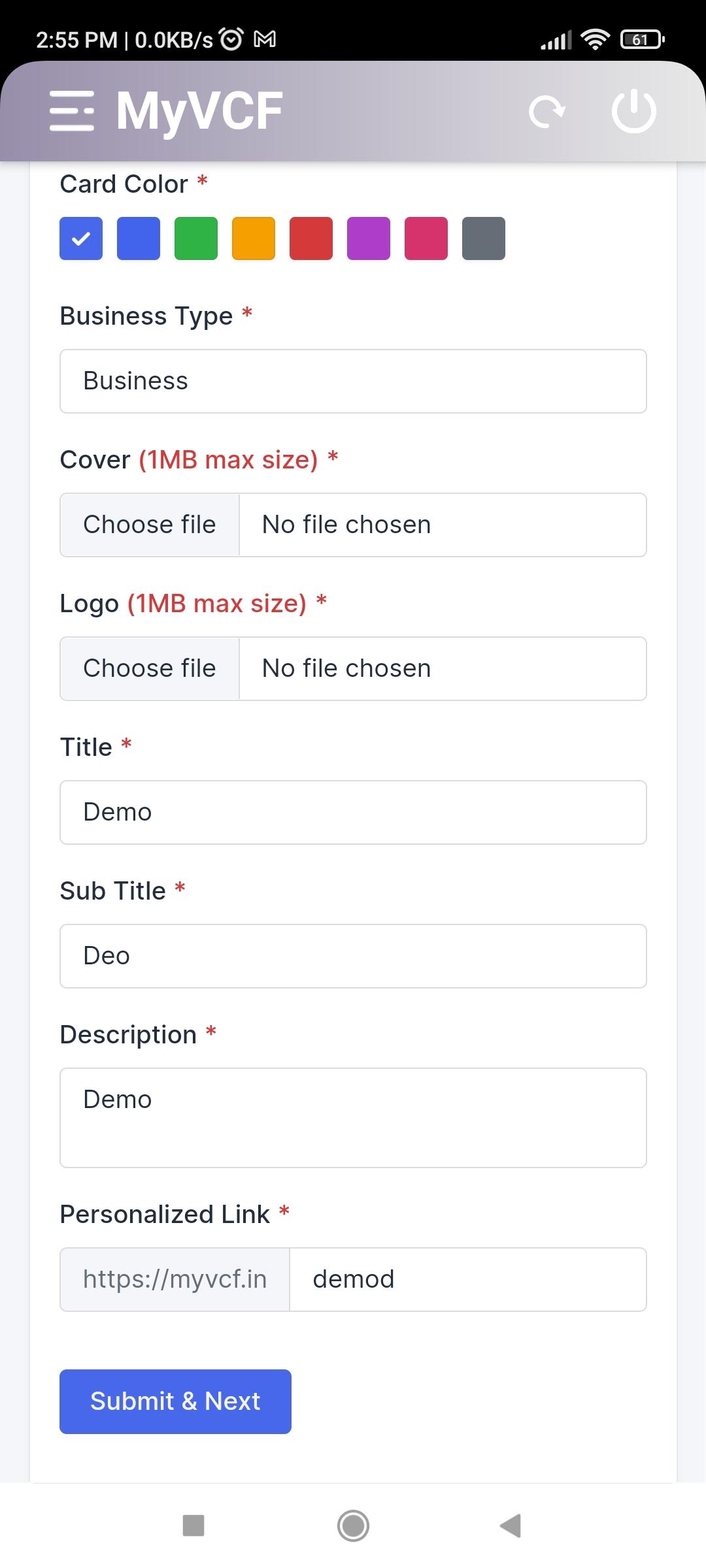
Task: Tap the power logout icon
Action: pos(634,112)
